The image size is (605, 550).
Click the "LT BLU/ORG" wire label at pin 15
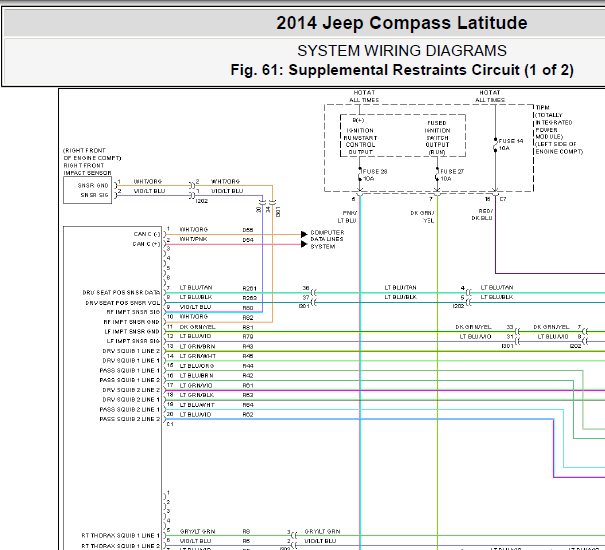(197, 366)
